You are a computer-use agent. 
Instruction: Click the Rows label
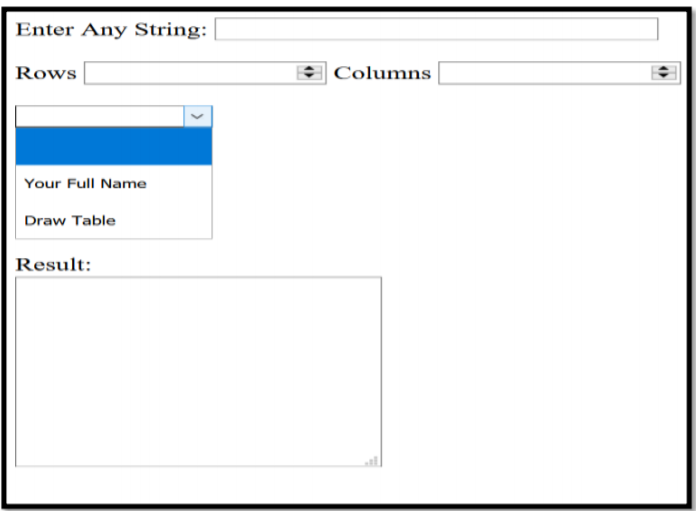point(46,73)
